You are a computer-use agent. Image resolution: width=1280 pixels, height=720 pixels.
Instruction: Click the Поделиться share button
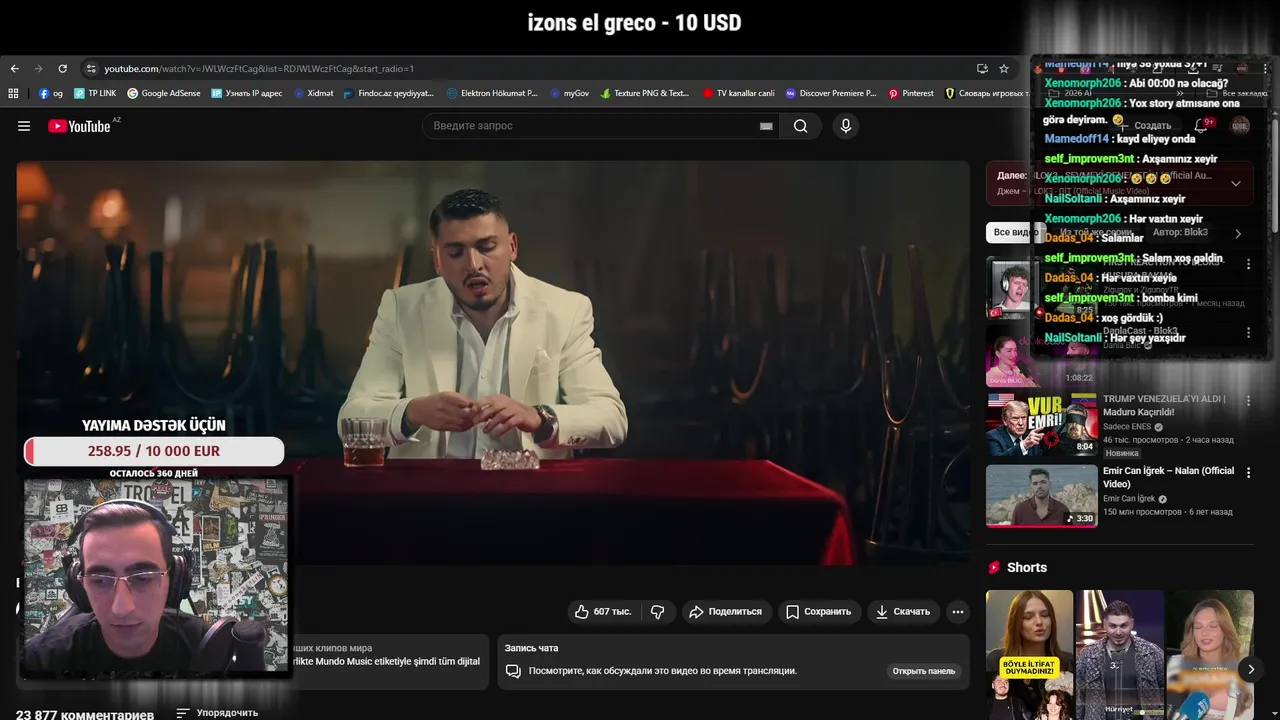(726, 611)
